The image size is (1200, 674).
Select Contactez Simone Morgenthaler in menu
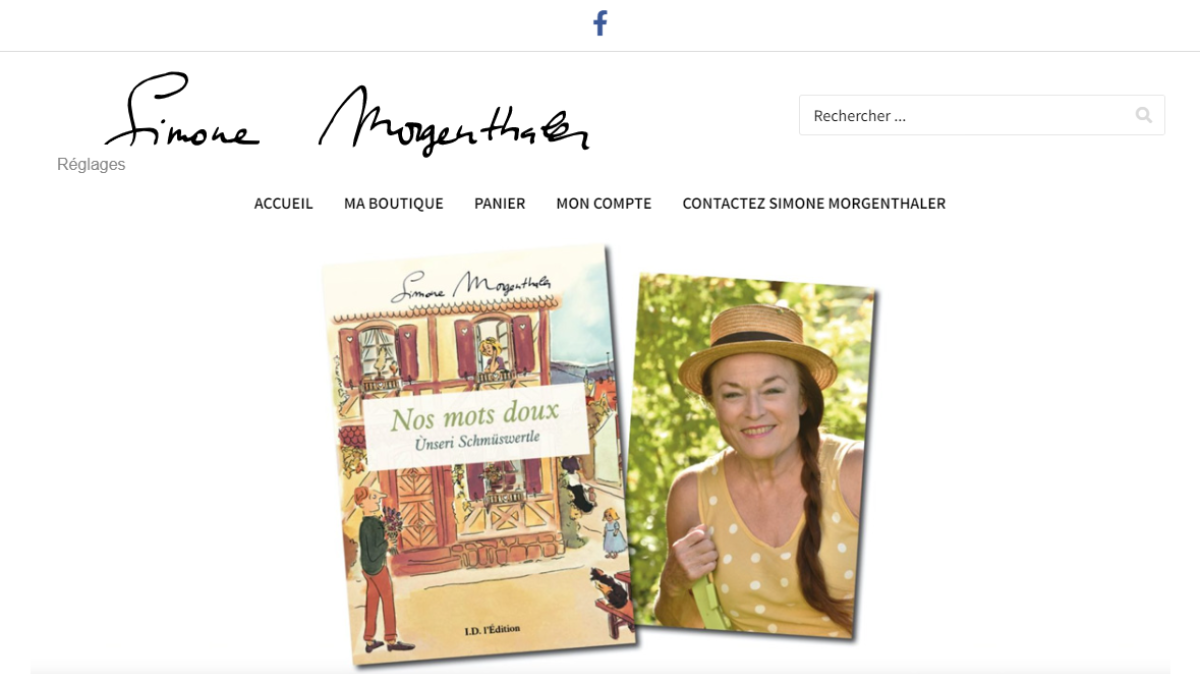[x=814, y=203]
